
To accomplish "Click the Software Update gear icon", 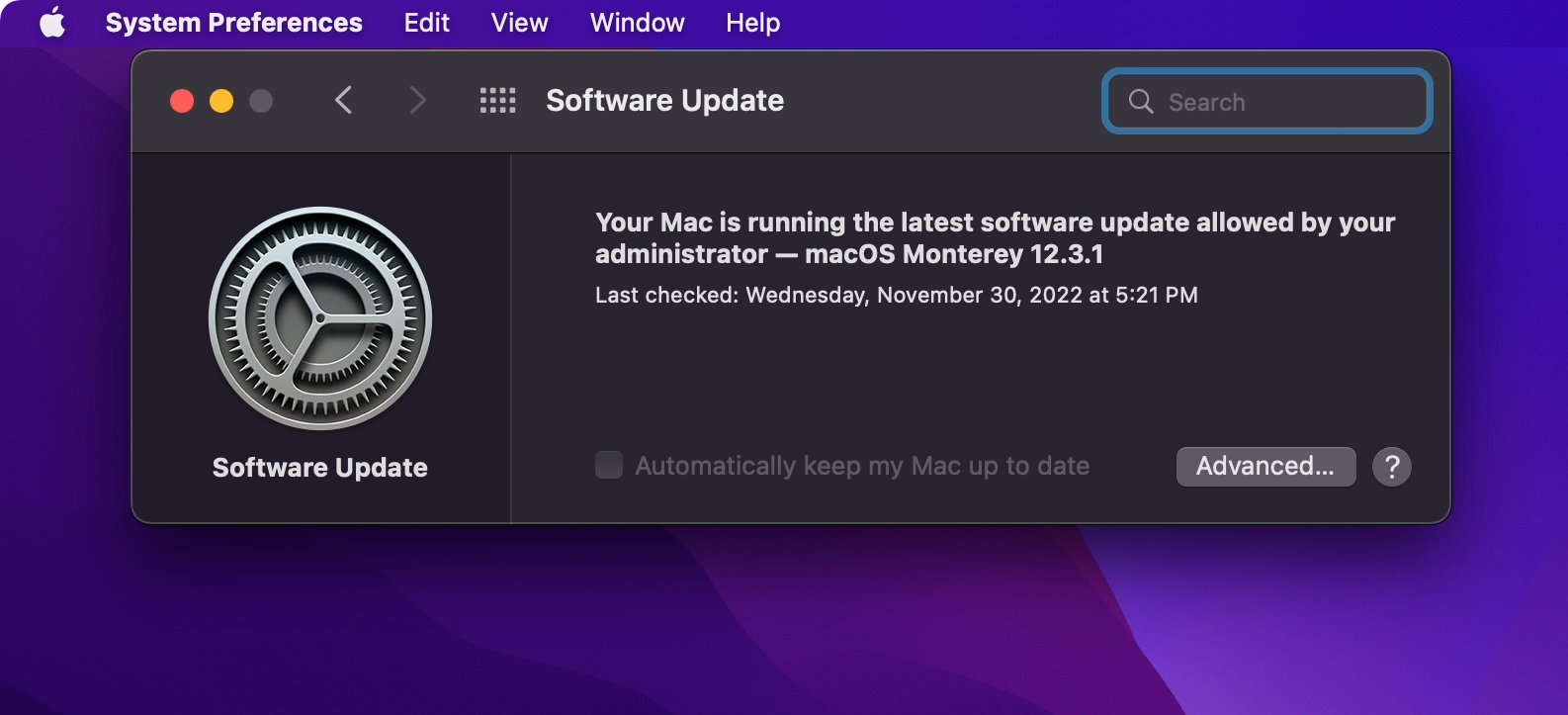I will point(320,318).
